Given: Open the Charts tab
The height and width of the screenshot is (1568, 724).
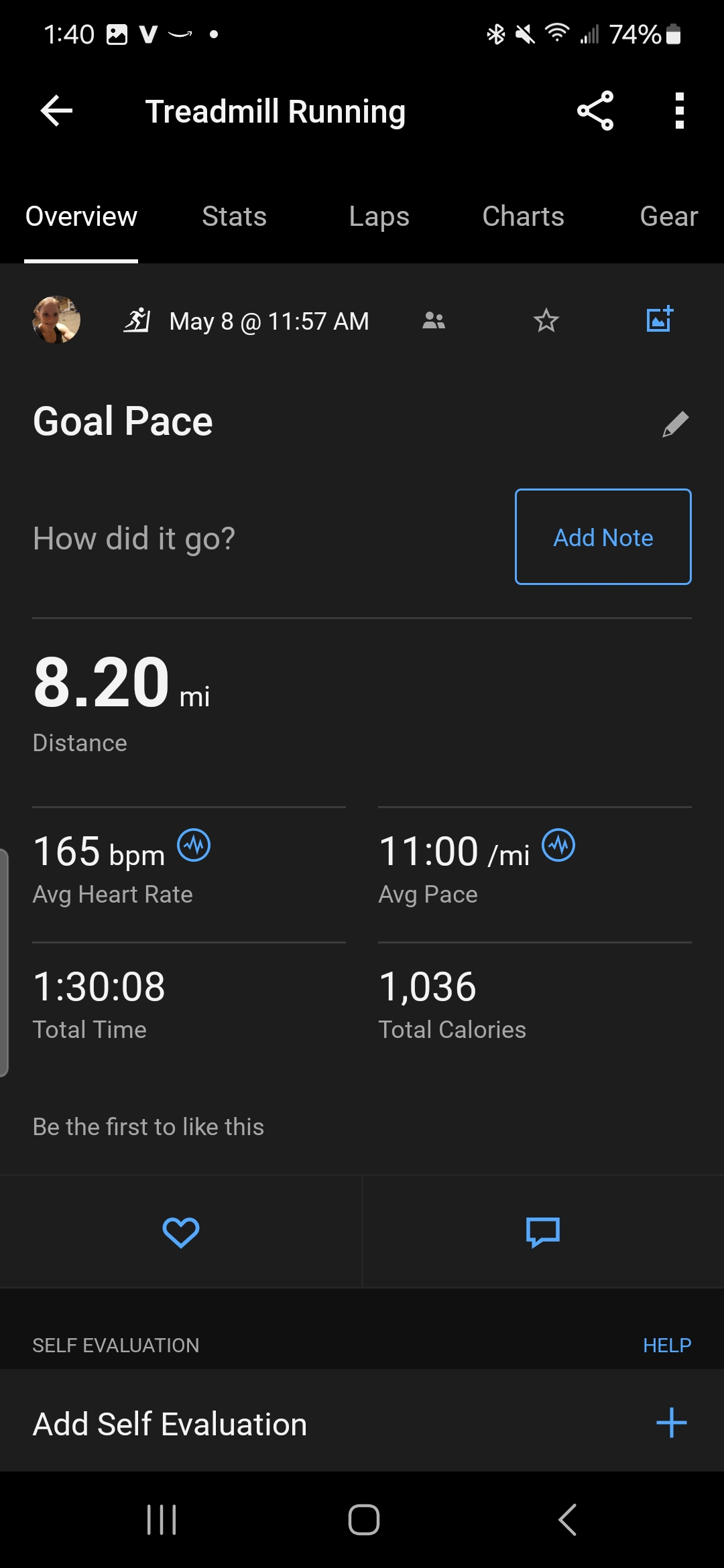Looking at the screenshot, I should click(524, 216).
